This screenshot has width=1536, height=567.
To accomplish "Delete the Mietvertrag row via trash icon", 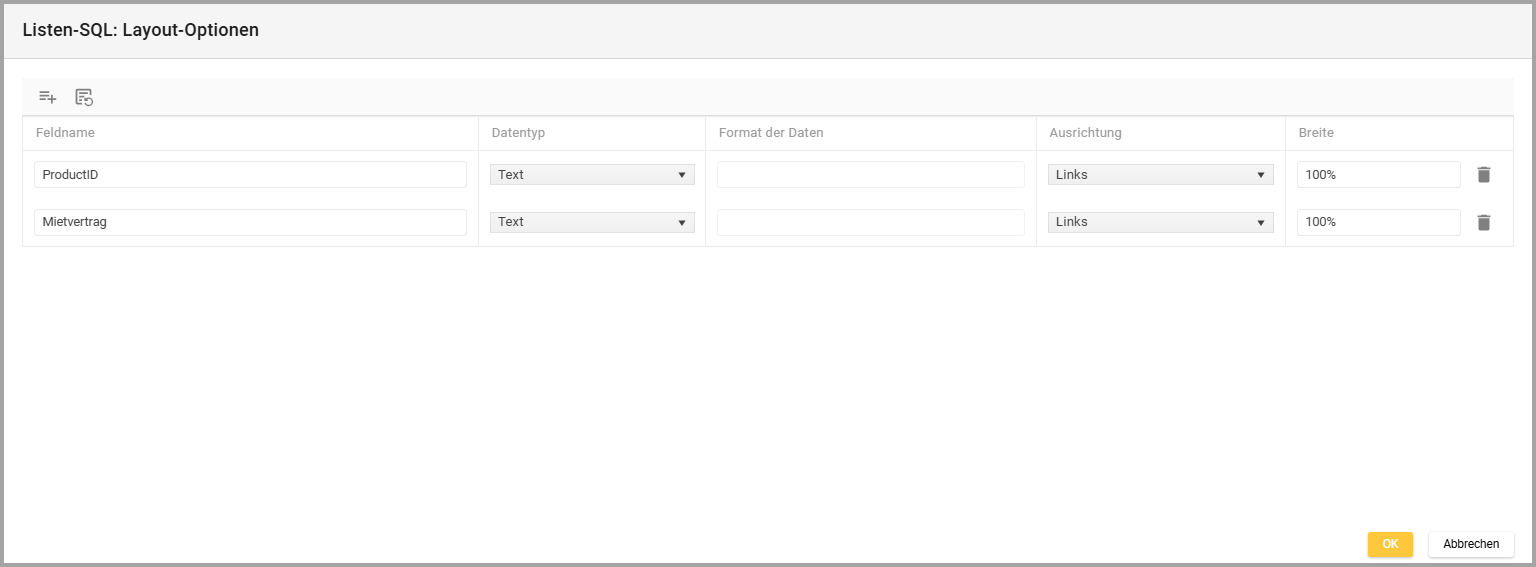I will point(1483,222).
